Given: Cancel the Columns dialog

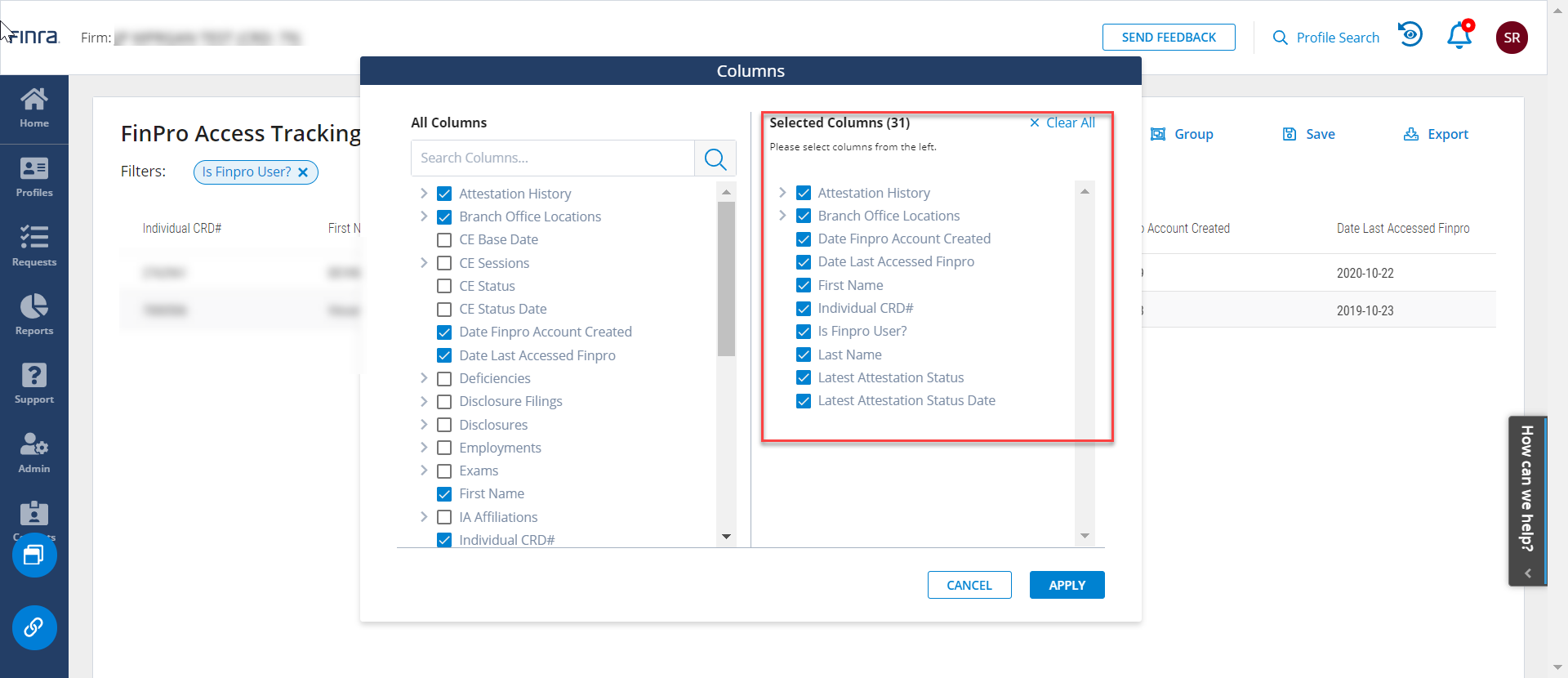Looking at the screenshot, I should tap(969, 585).
